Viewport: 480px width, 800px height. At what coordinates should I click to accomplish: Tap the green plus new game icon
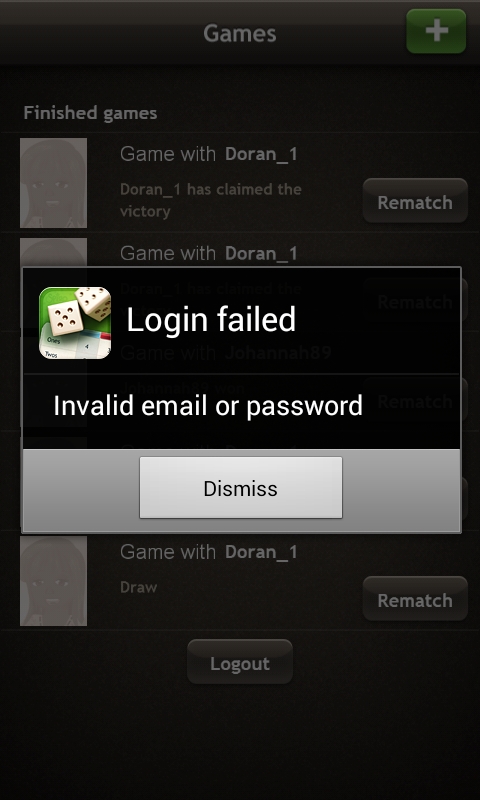(436, 31)
